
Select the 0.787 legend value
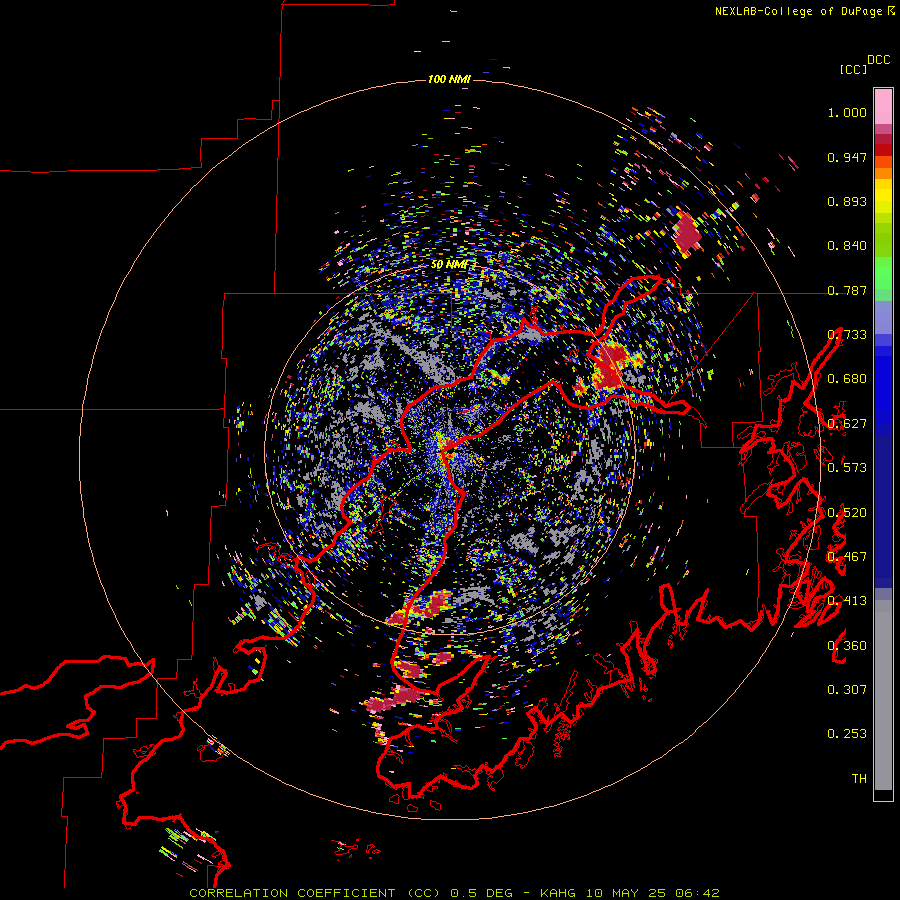(x=847, y=290)
